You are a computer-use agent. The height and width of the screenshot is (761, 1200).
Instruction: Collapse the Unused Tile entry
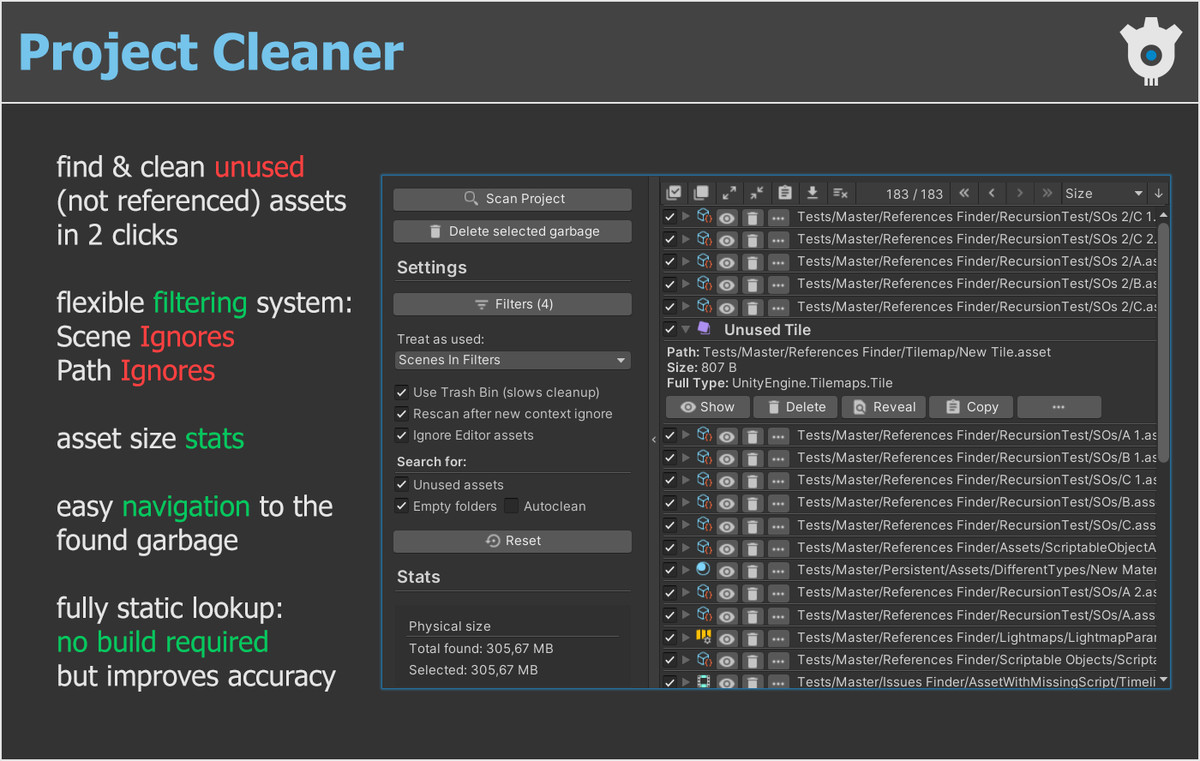coord(686,329)
